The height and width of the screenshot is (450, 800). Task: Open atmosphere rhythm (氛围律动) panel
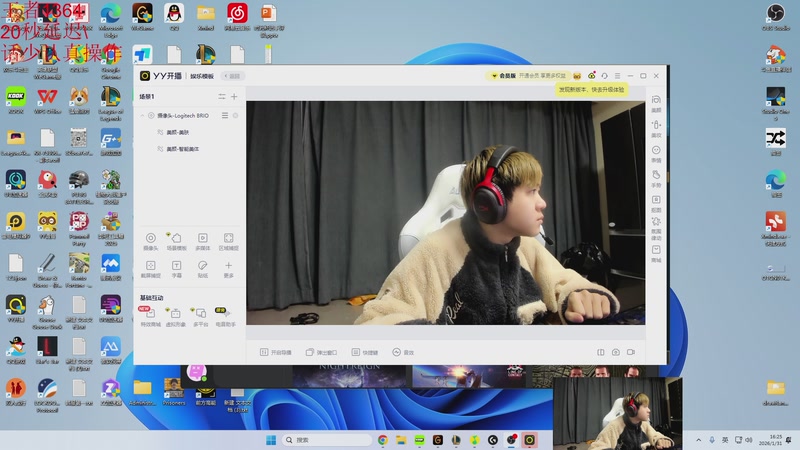click(x=656, y=228)
